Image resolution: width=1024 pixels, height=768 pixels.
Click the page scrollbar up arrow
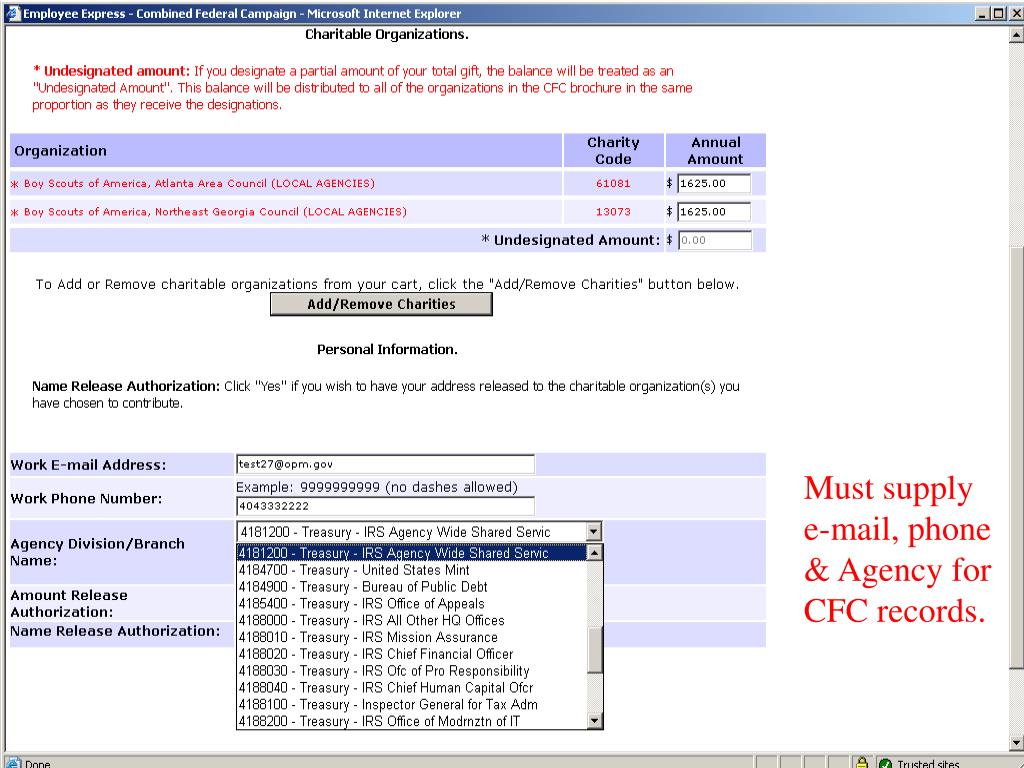coord(1016,35)
